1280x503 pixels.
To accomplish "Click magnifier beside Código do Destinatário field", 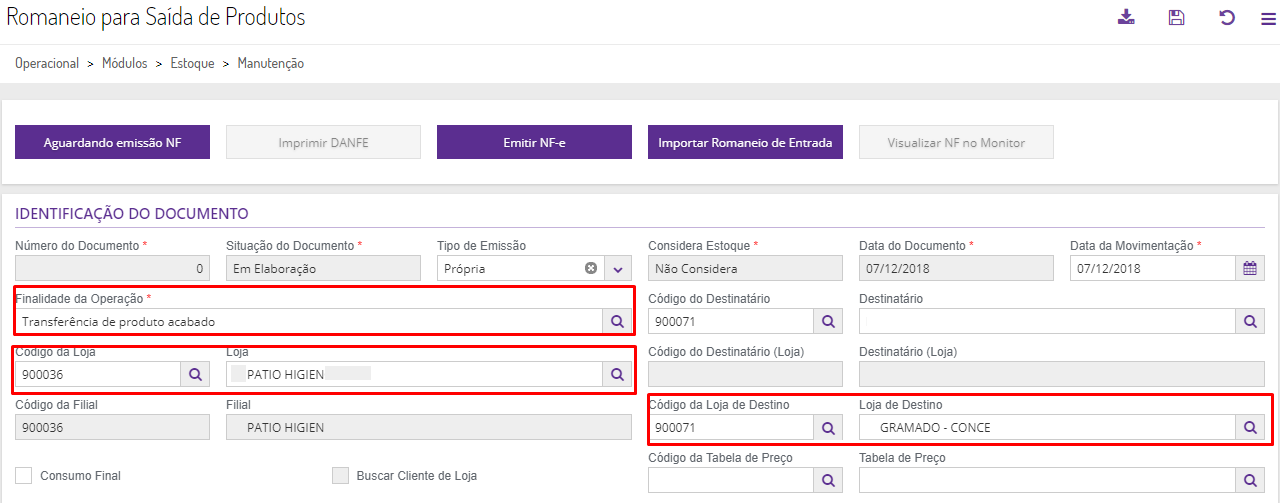I will point(827,321).
